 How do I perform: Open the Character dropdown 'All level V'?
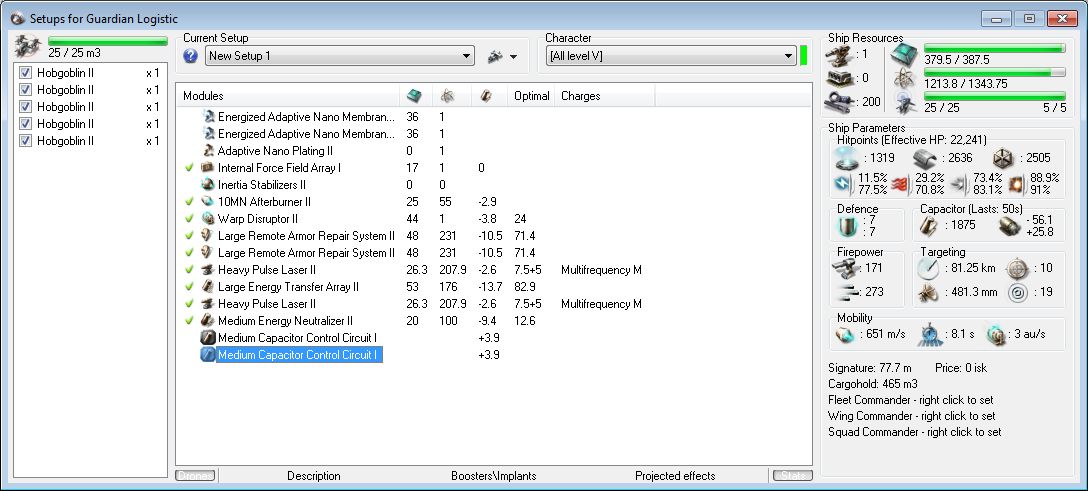(671, 56)
